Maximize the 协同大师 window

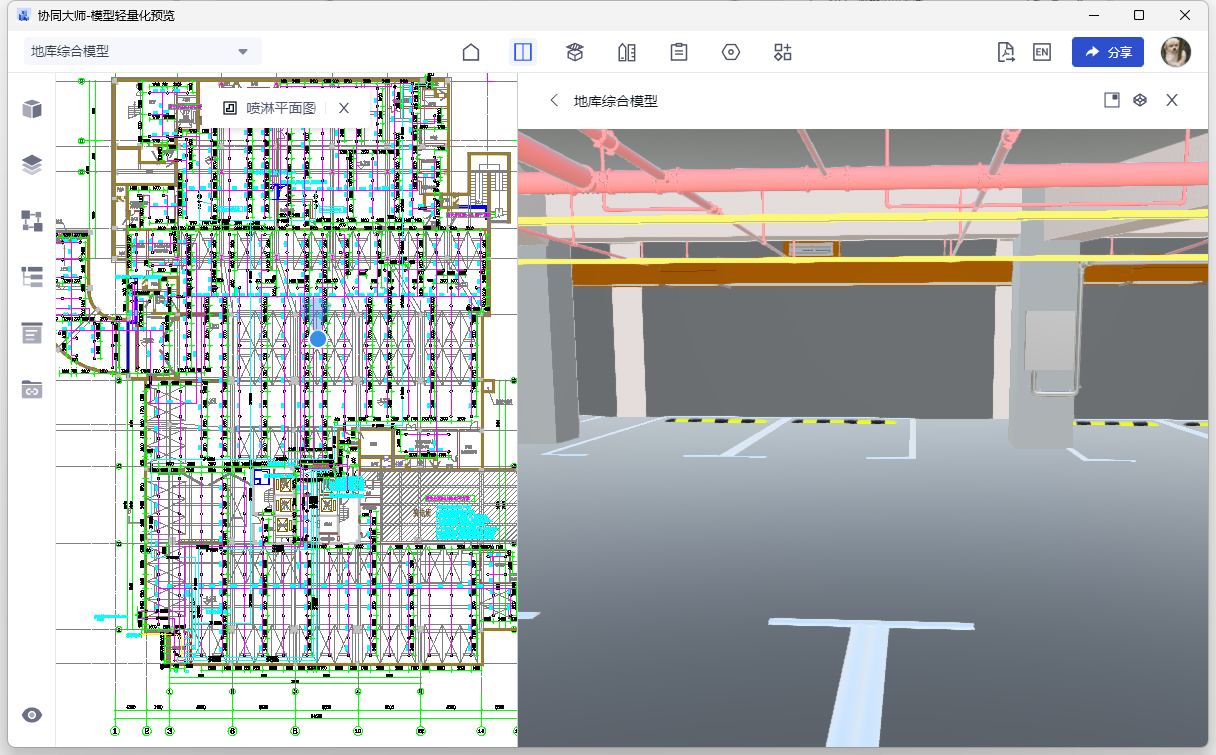pos(1139,15)
